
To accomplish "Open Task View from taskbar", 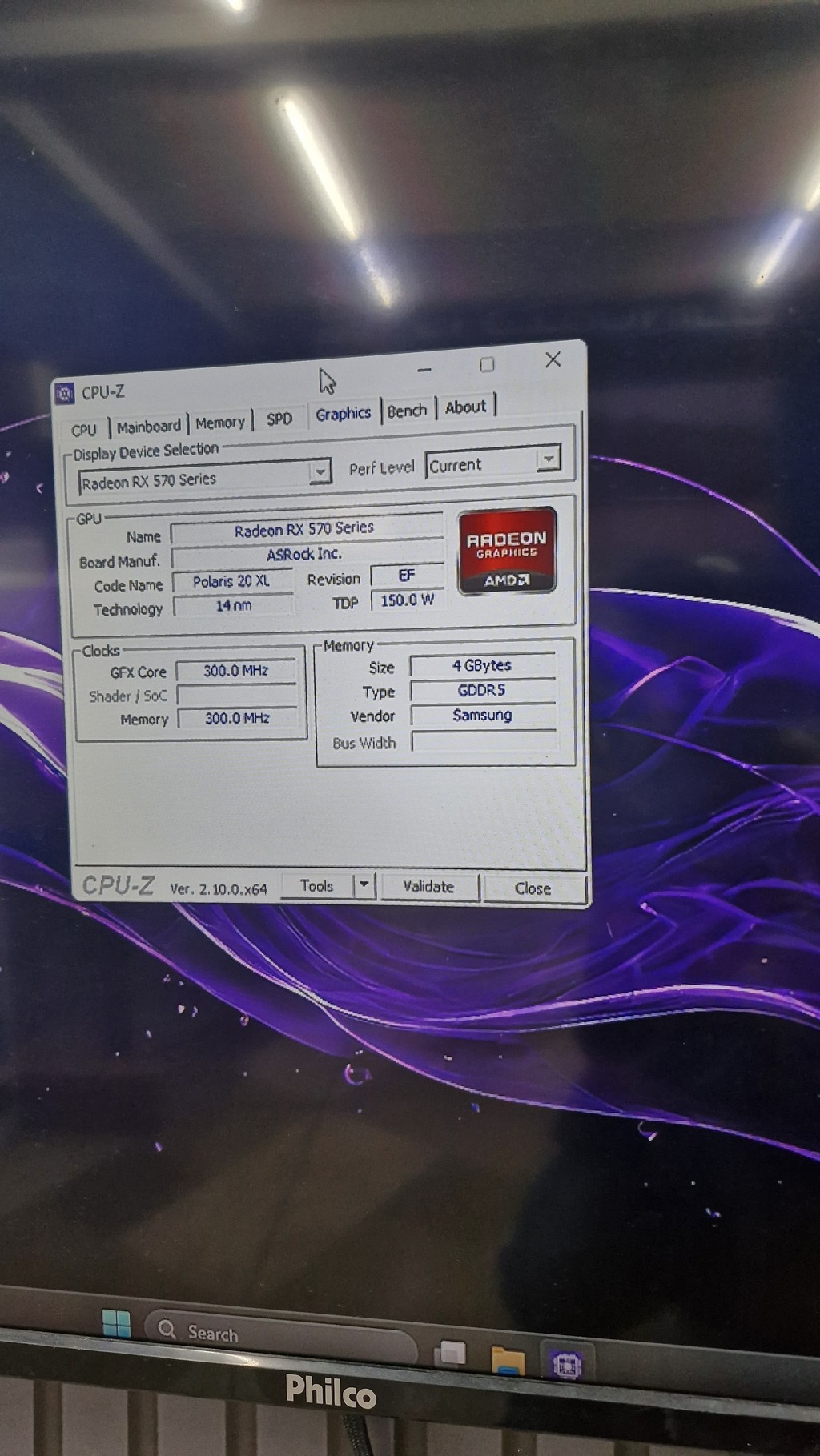I will (450, 1353).
